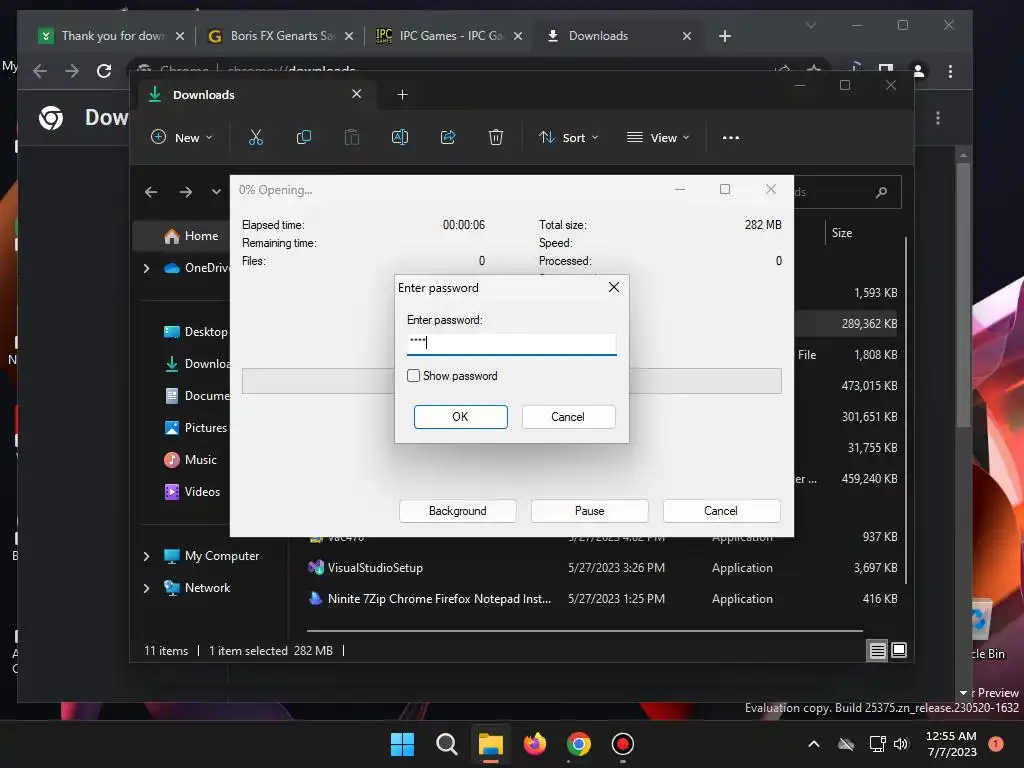The width and height of the screenshot is (1024, 768).
Task: Click Cancel in the extraction progress window
Action: click(x=721, y=511)
